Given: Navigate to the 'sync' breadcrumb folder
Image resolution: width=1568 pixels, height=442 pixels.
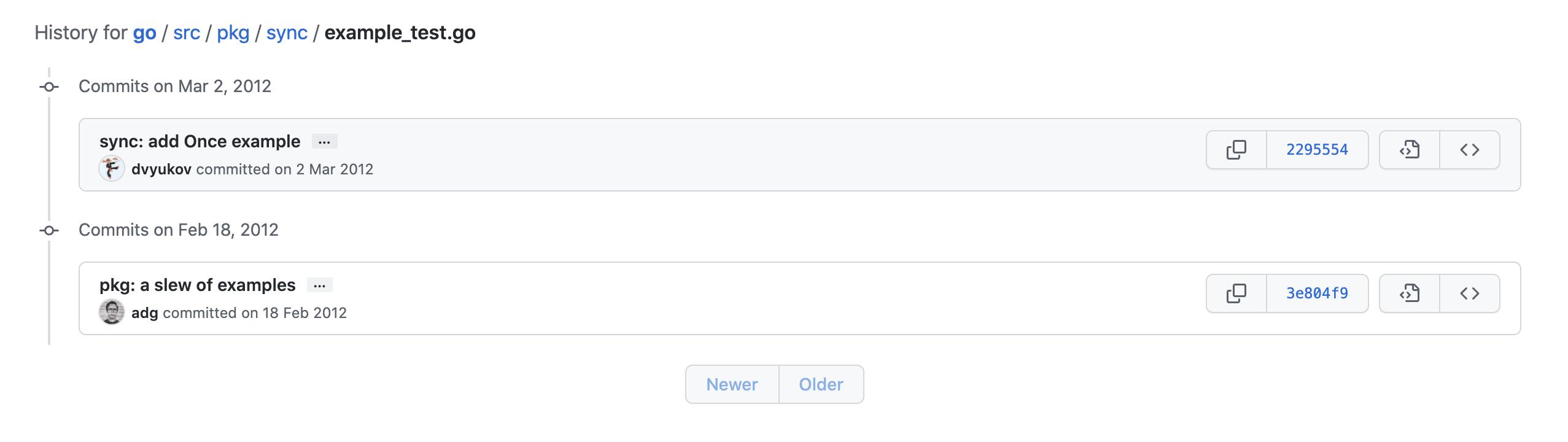Looking at the screenshot, I should [x=287, y=33].
